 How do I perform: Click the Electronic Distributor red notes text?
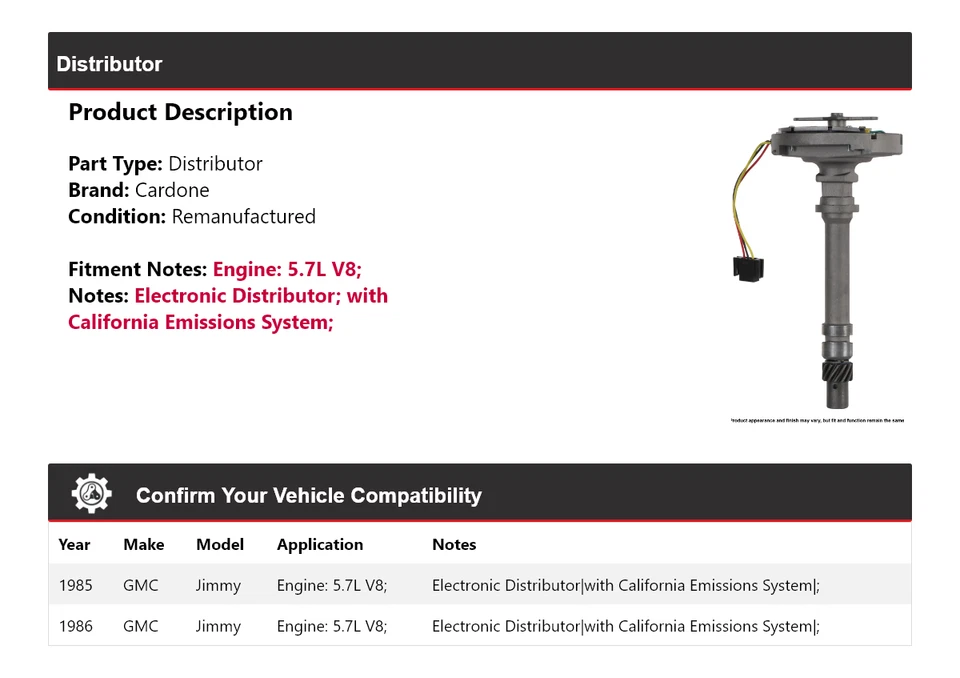261,296
